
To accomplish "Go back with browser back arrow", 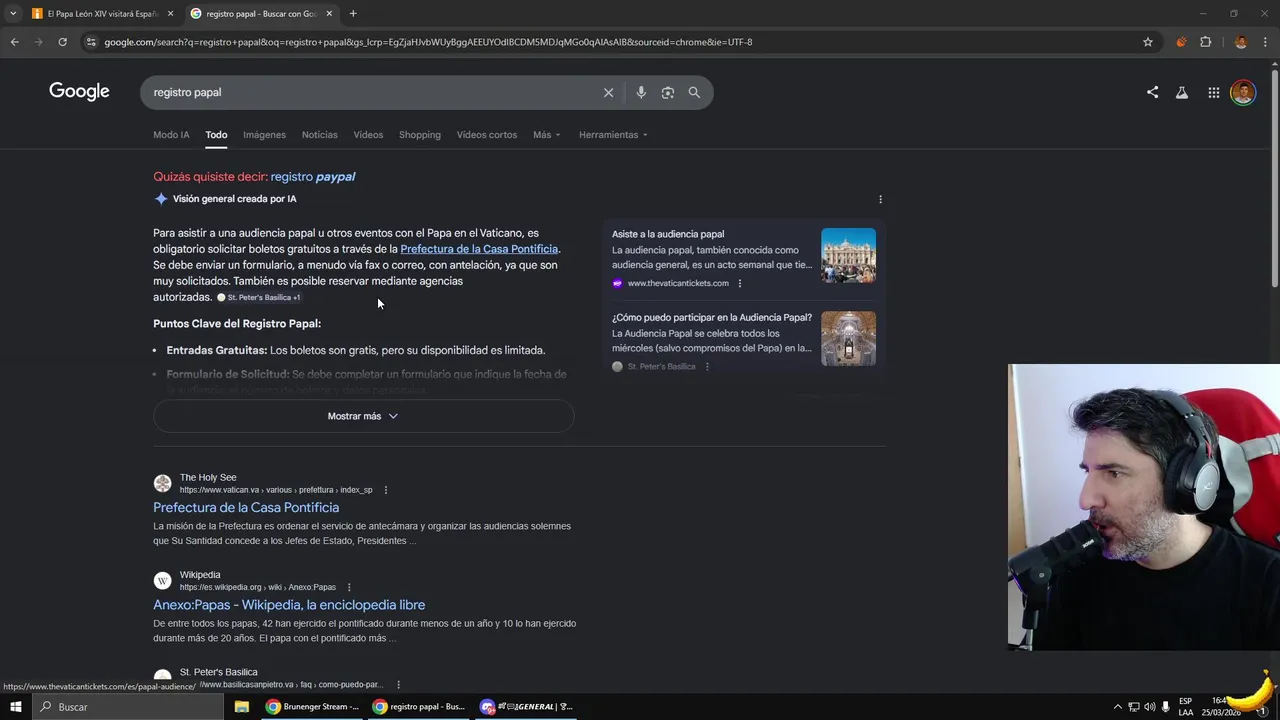I will pos(14,42).
